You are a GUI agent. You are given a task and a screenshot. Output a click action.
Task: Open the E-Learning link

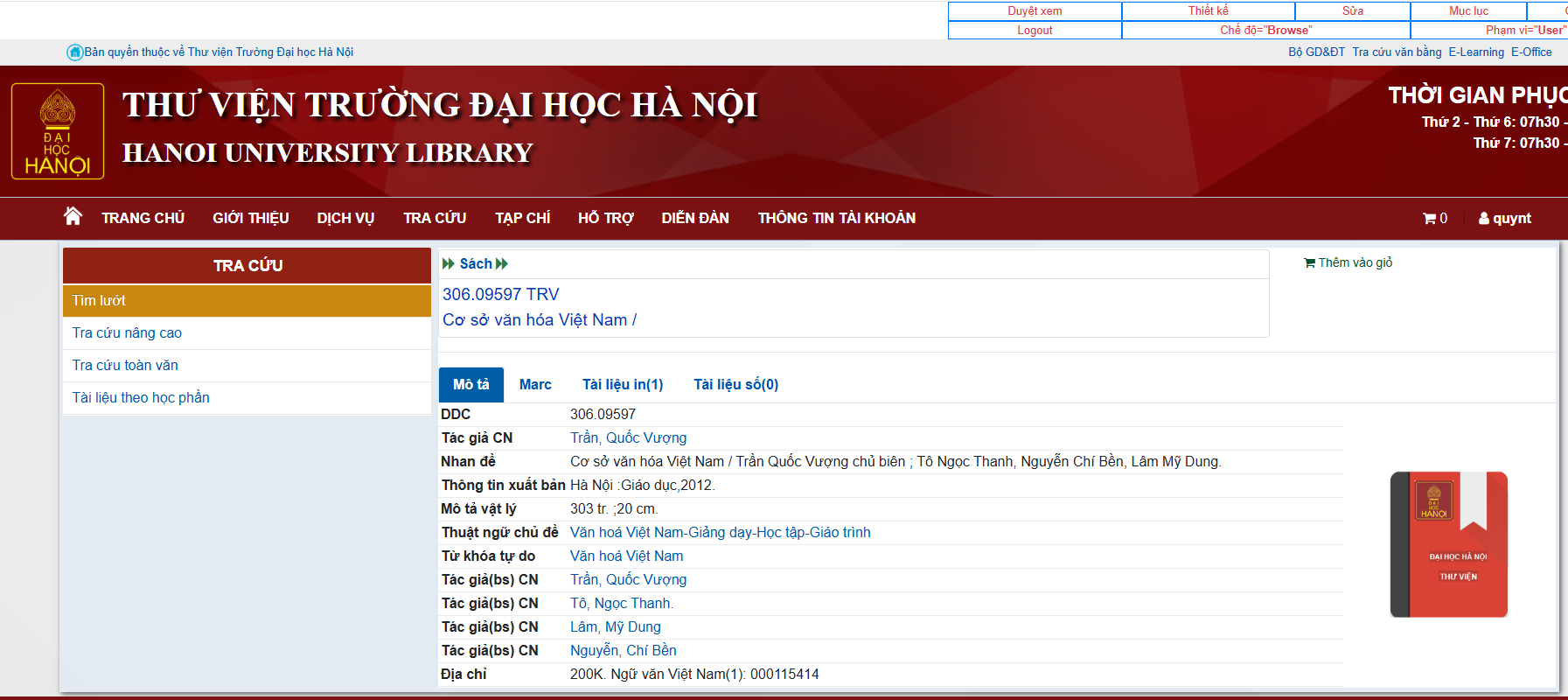(1476, 52)
